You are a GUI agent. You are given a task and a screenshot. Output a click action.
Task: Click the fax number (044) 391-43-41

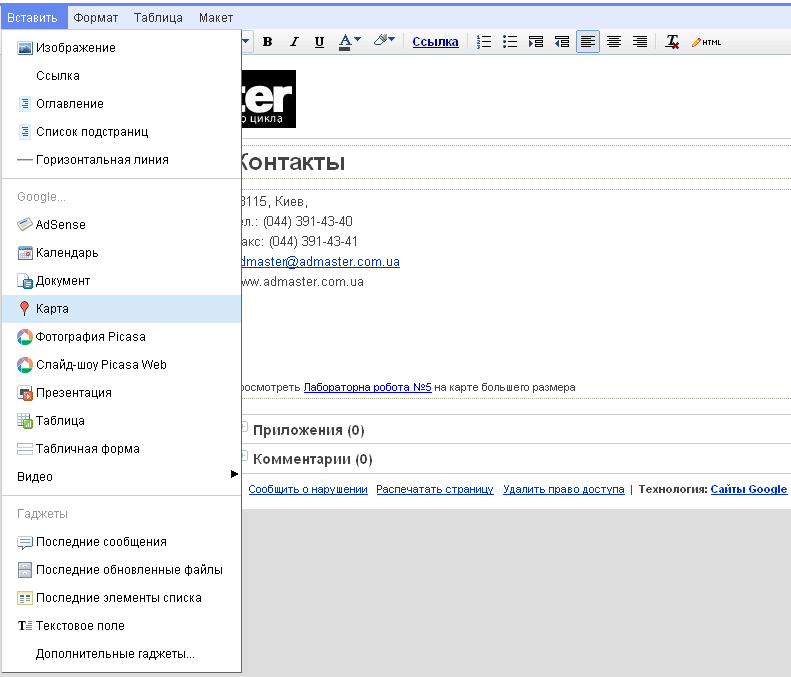click(x=313, y=242)
